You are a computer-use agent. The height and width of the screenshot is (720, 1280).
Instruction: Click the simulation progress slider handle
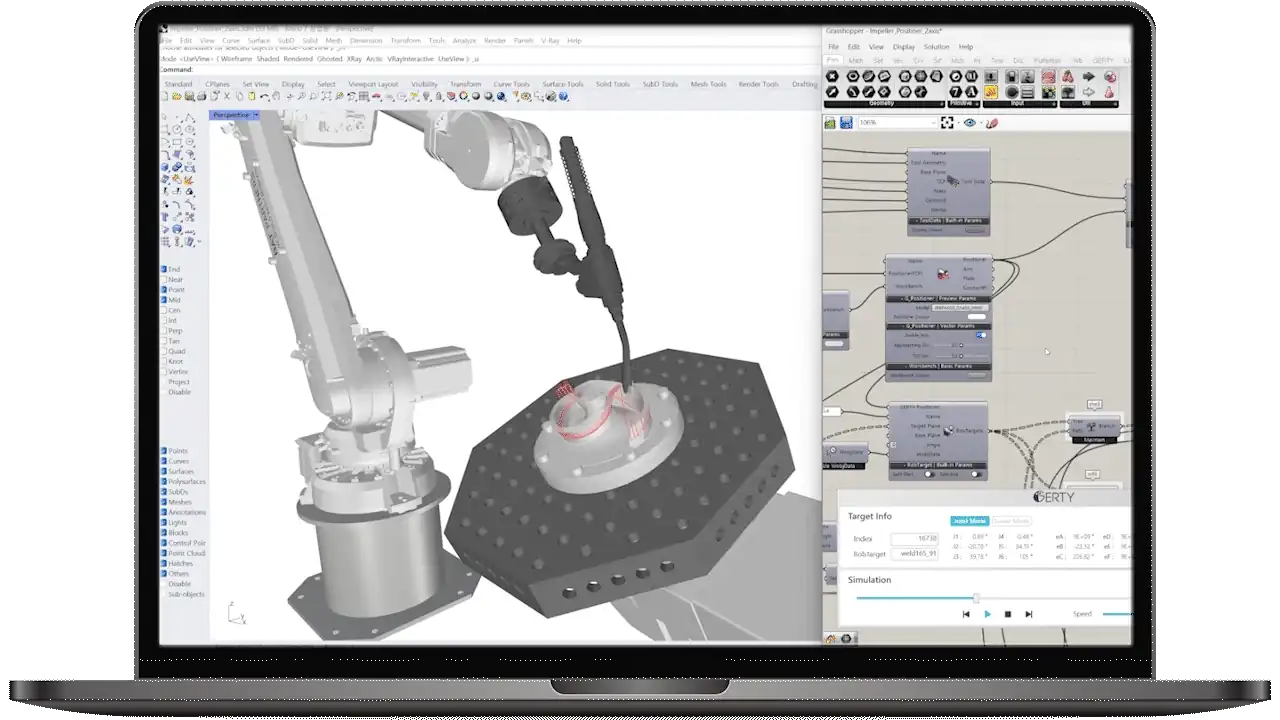(x=976, y=598)
